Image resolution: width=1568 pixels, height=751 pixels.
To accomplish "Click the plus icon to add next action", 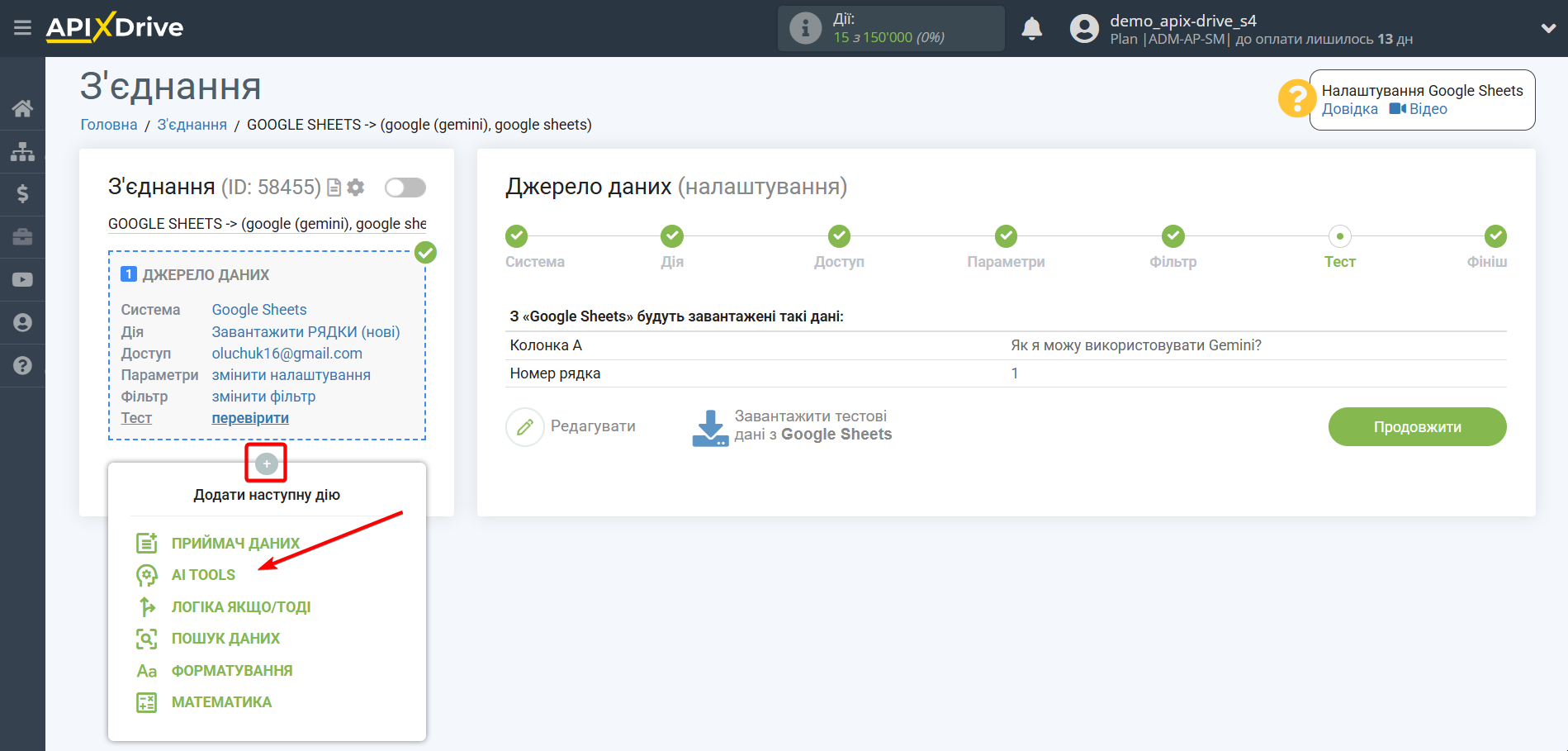I will click(x=266, y=463).
